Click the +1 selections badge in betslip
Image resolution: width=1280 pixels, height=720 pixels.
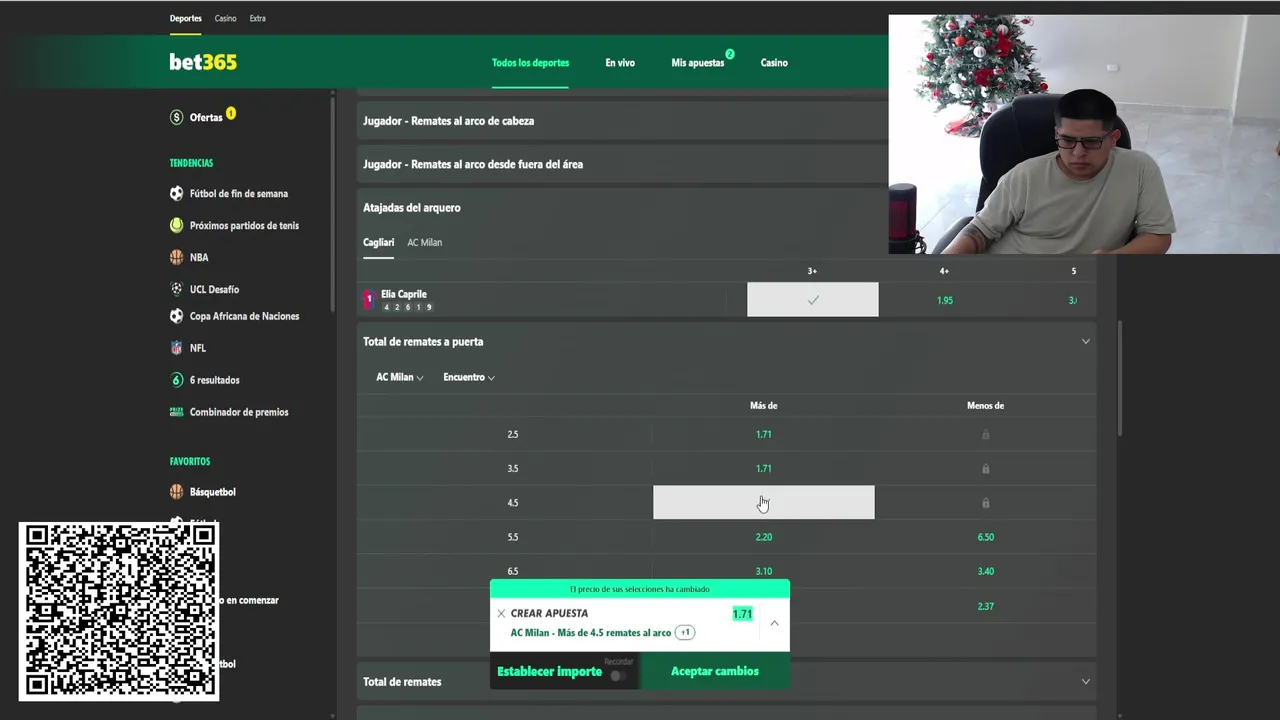pyautogui.click(x=685, y=632)
